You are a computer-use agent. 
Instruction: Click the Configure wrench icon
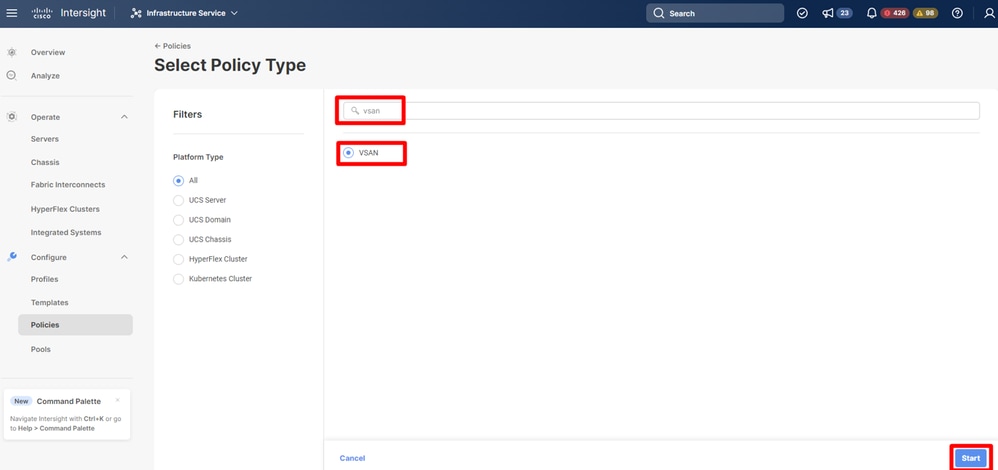11,257
